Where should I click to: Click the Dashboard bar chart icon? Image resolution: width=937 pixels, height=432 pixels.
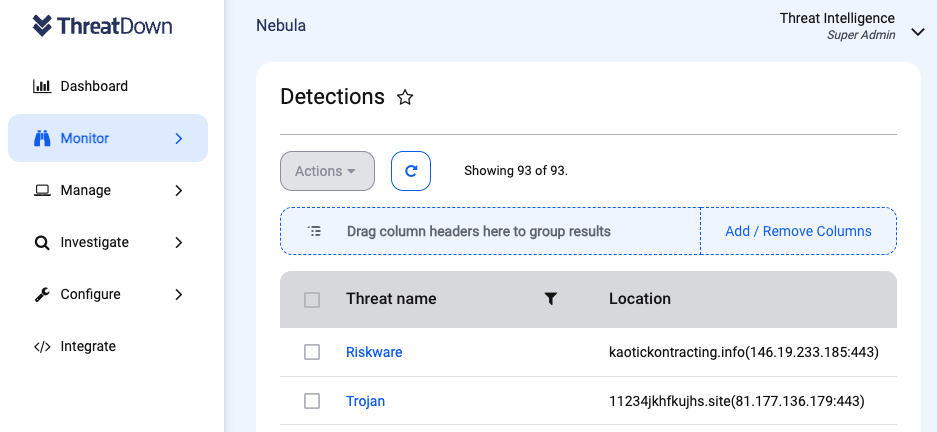[x=42, y=86]
